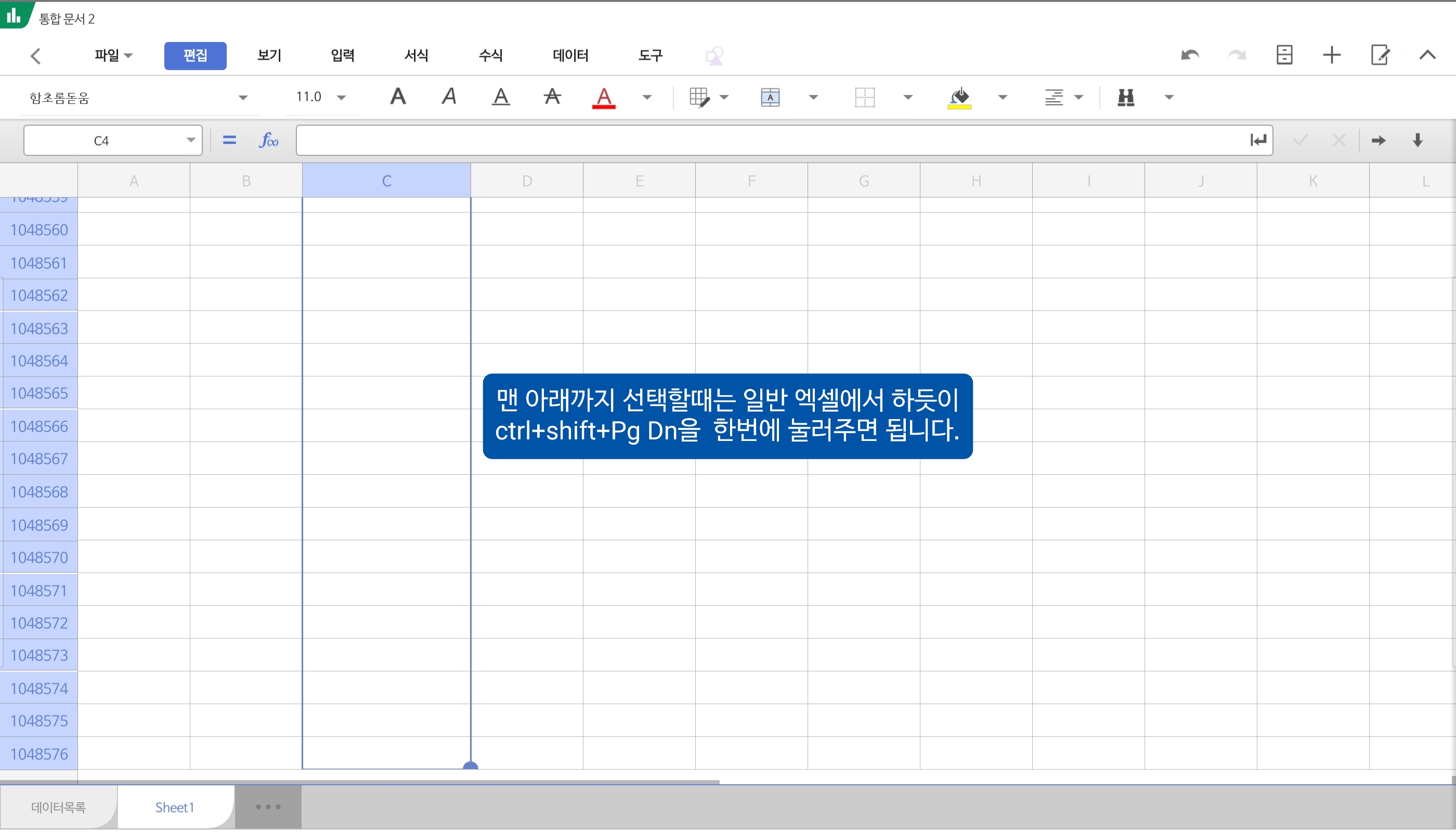1456x832 pixels.
Task: Click the red font color swatch
Action: pyautogui.click(x=603, y=97)
